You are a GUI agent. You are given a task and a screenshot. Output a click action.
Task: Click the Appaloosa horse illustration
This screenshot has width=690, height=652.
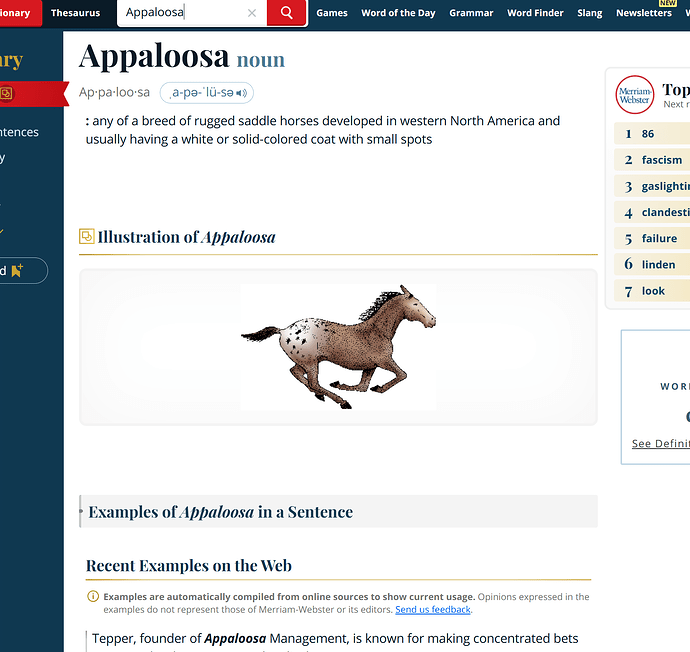338,347
